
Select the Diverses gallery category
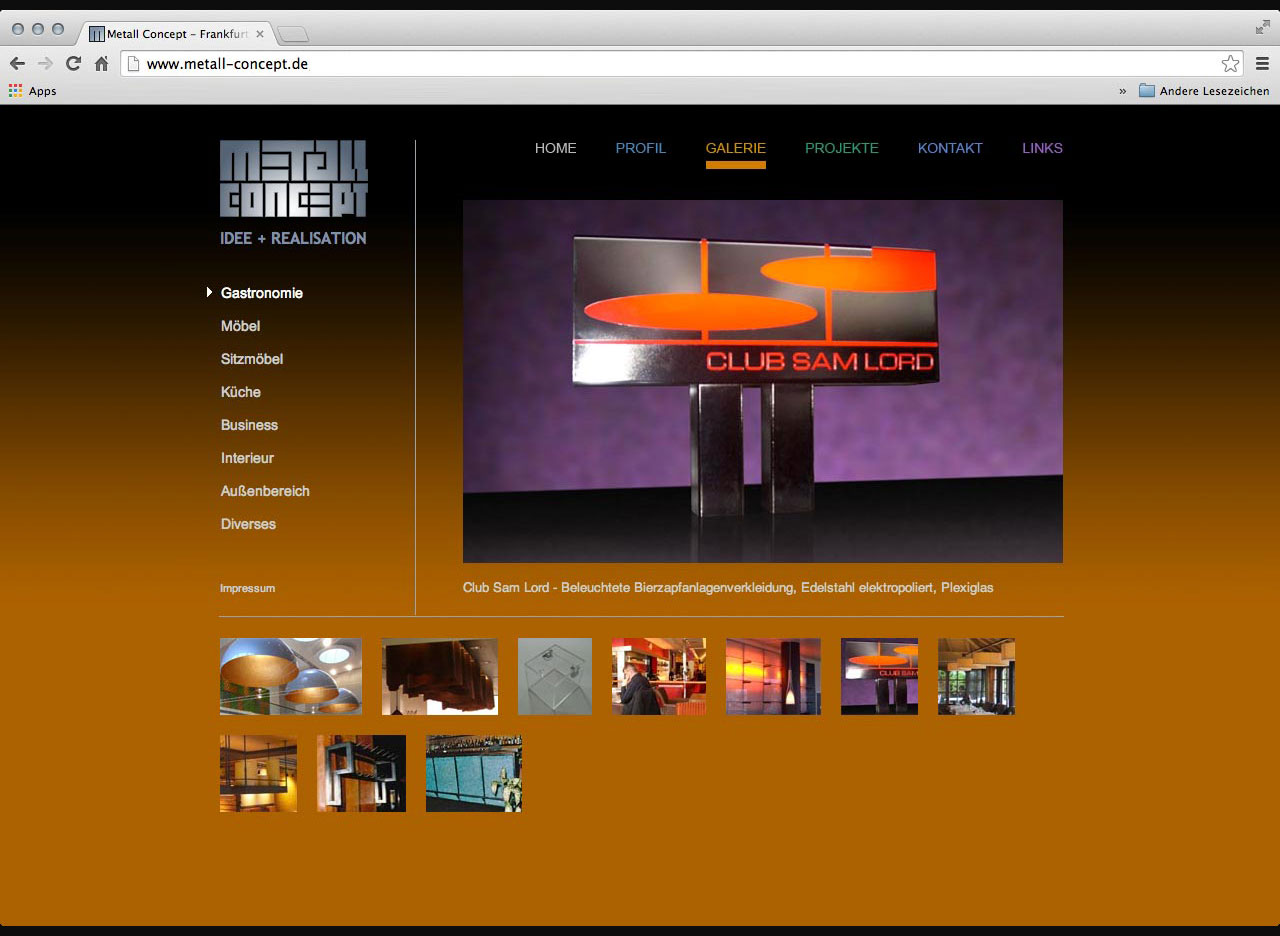(x=248, y=524)
